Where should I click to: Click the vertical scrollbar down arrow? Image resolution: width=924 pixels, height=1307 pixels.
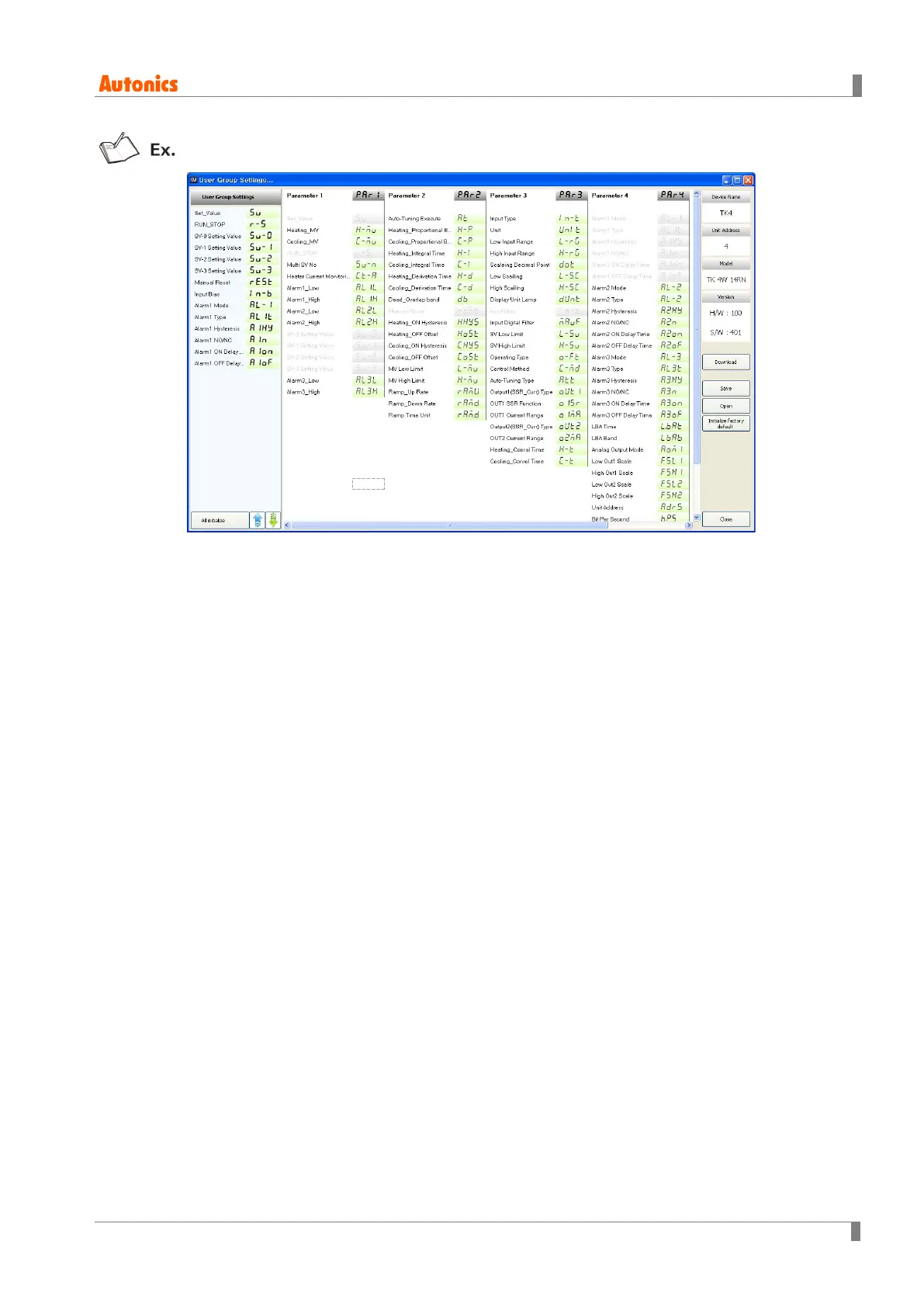[x=696, y=517]
